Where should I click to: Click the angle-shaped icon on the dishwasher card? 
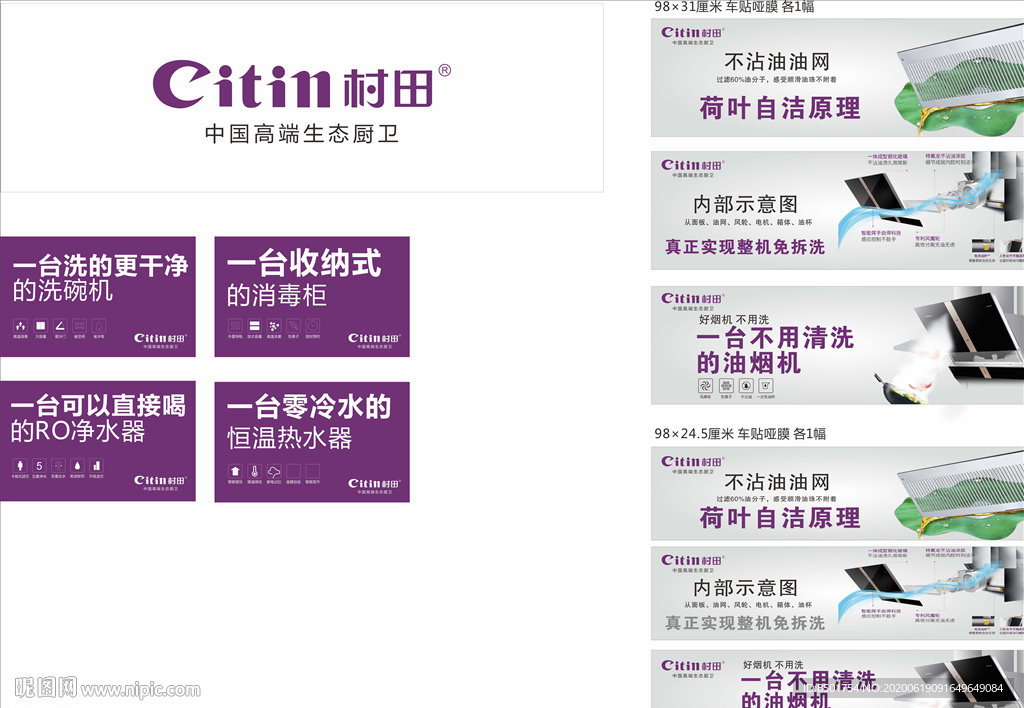60,325
